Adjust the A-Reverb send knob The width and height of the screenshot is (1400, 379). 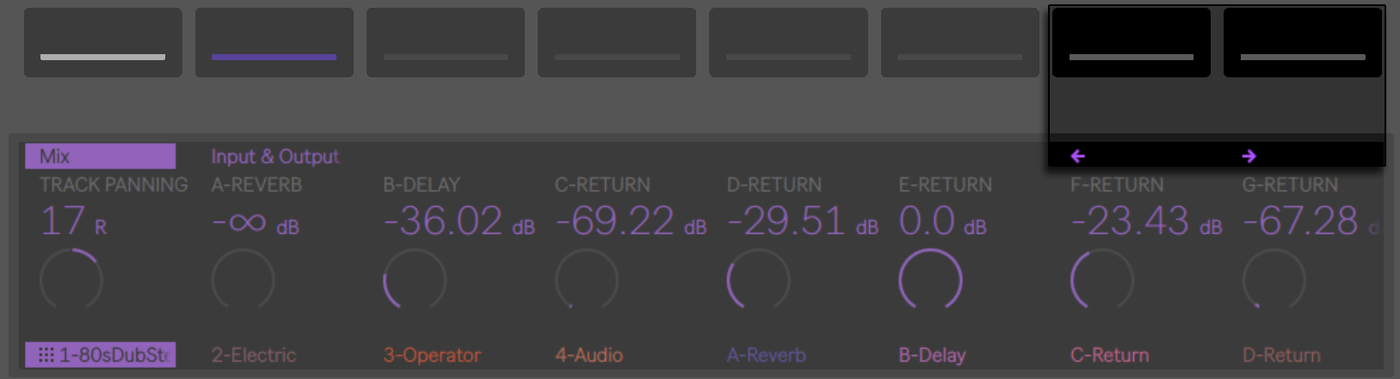tap(243, 280)
